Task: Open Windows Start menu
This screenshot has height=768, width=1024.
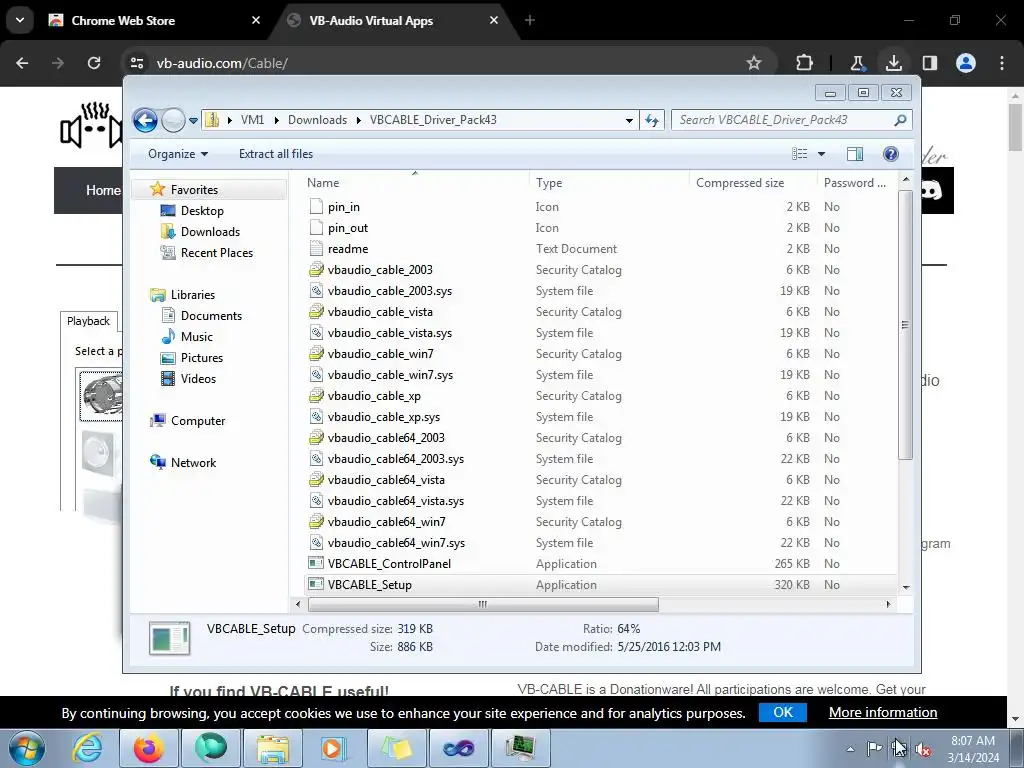Action: click(x=27, y=748)
